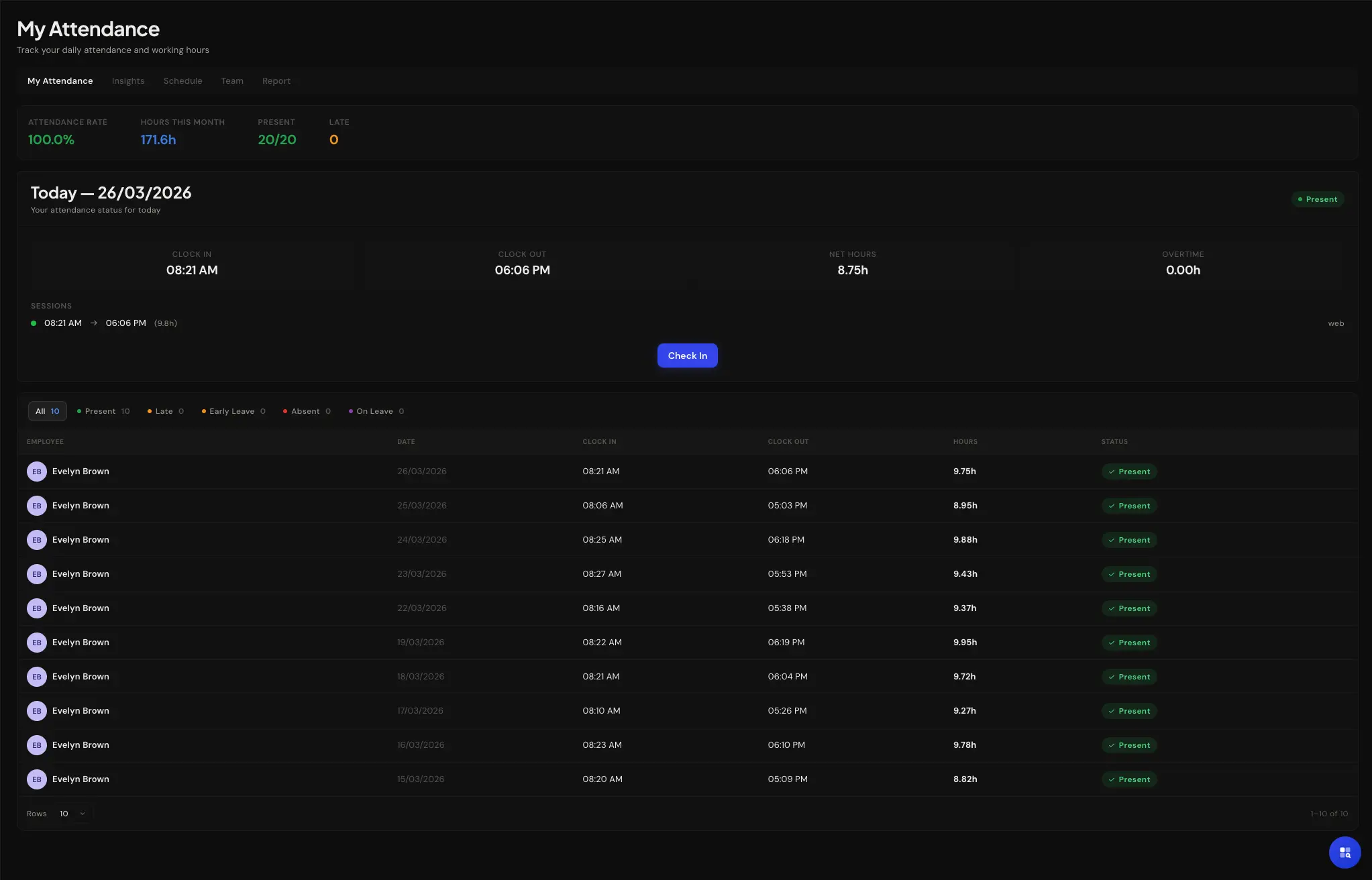The width and height of the screenshot is (1372, 880).
Task: Click the green checkmark on today's Present badge
Action: coord(1112,472)
